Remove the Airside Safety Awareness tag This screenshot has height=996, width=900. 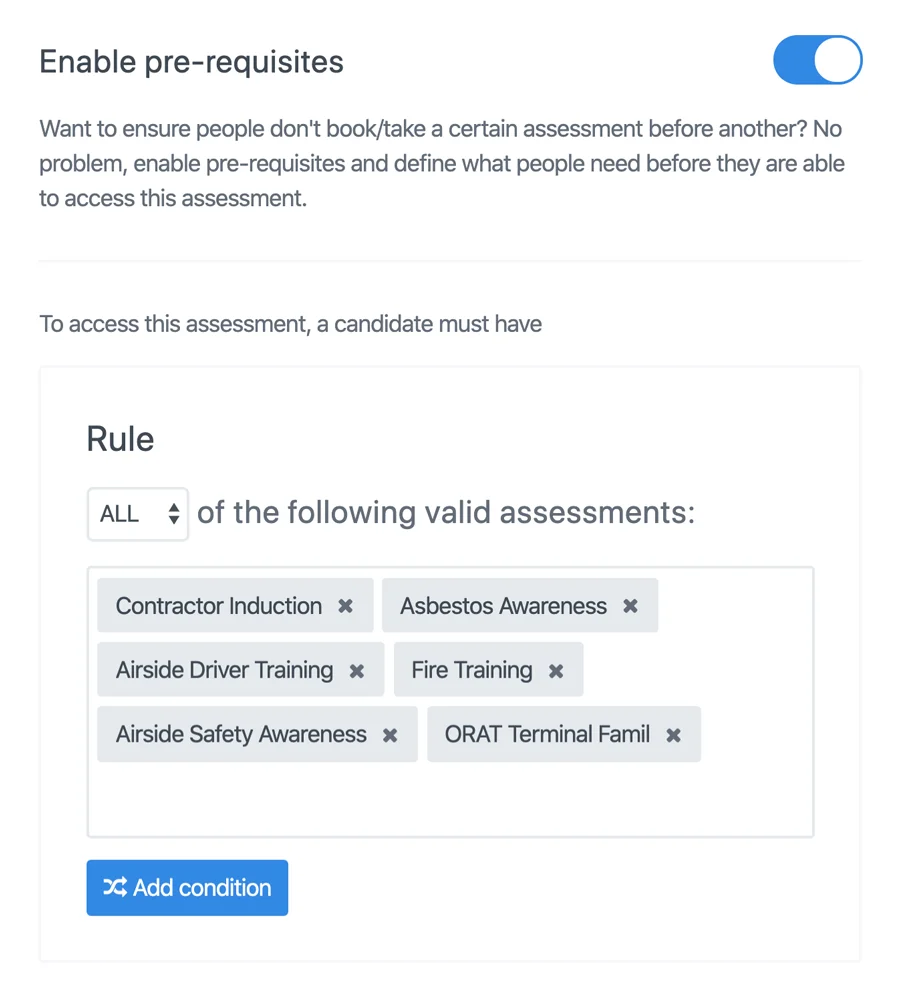click(390, 734)
